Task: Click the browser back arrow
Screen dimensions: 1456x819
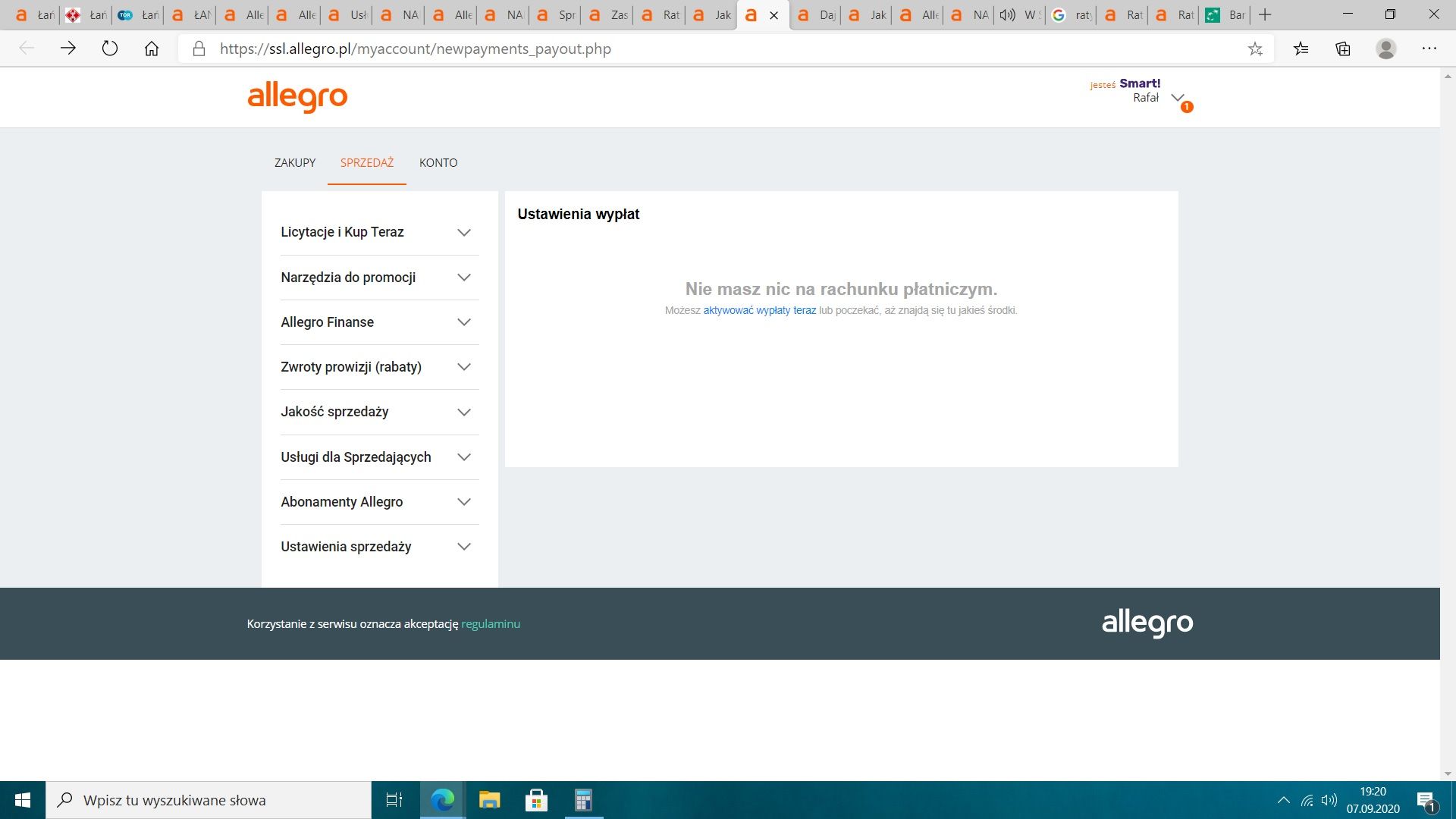Action: point(27,49)
